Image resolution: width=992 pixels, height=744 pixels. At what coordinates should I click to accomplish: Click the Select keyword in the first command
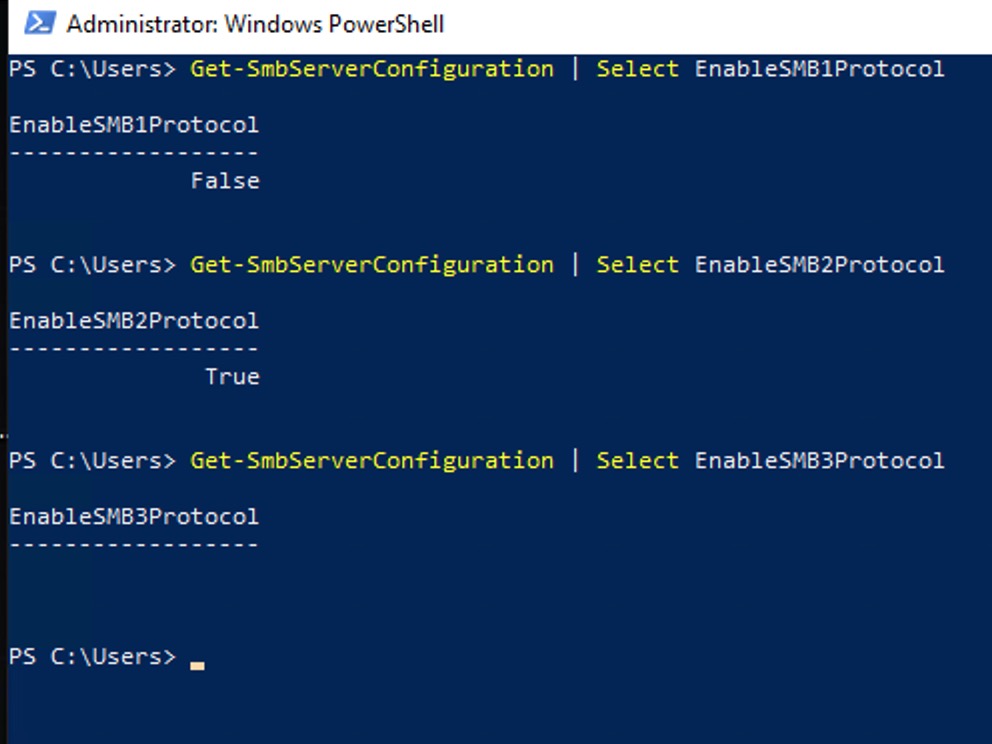637,69
